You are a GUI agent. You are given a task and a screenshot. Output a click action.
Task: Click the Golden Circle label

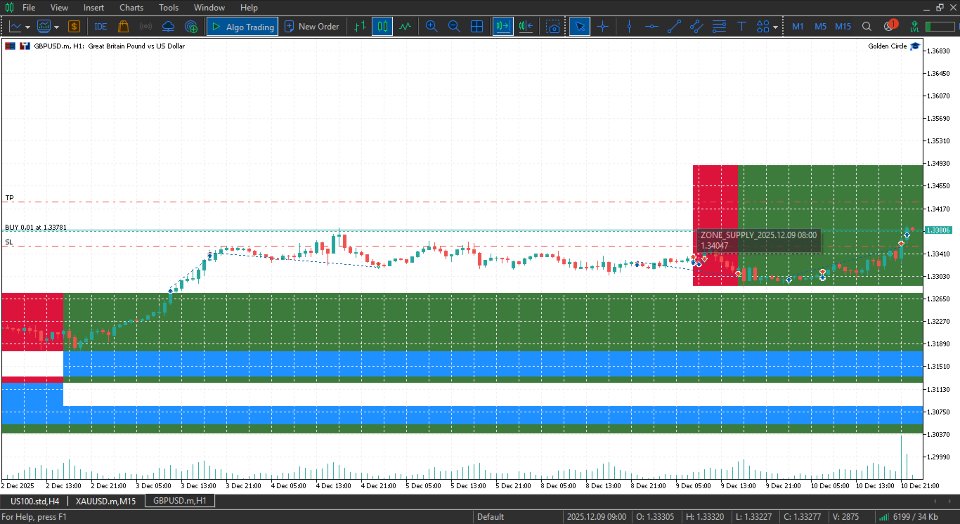click(887, 46)
